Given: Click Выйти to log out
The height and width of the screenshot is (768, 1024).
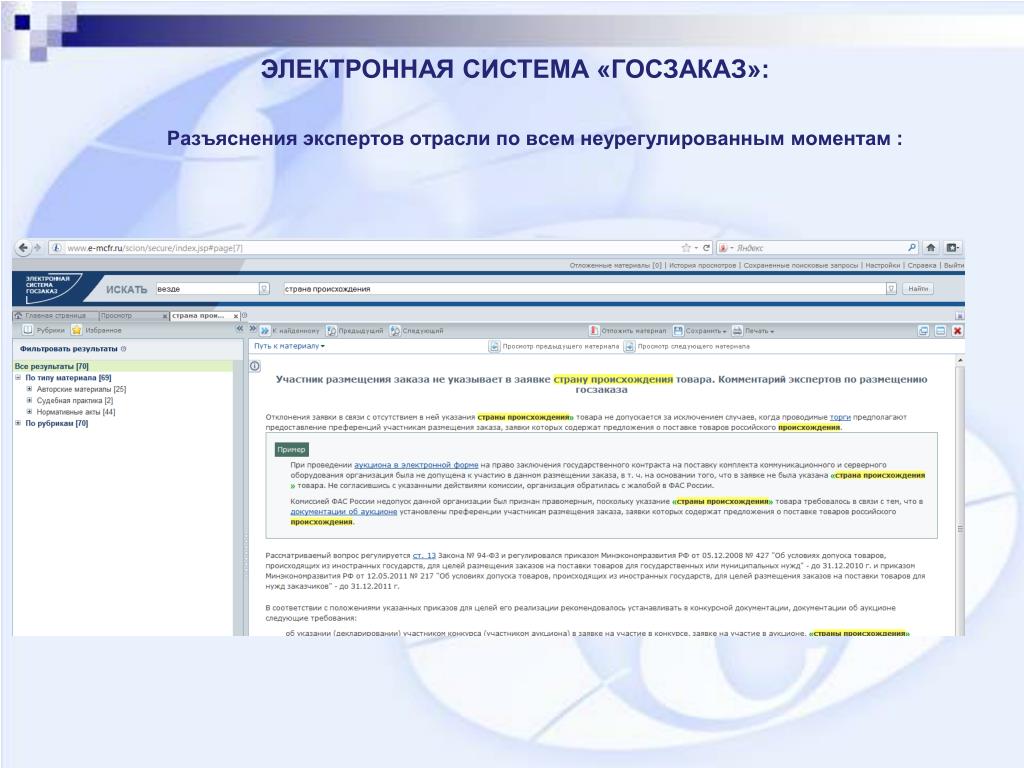Looking at the screenshot, I should click(x=953, y=266).
